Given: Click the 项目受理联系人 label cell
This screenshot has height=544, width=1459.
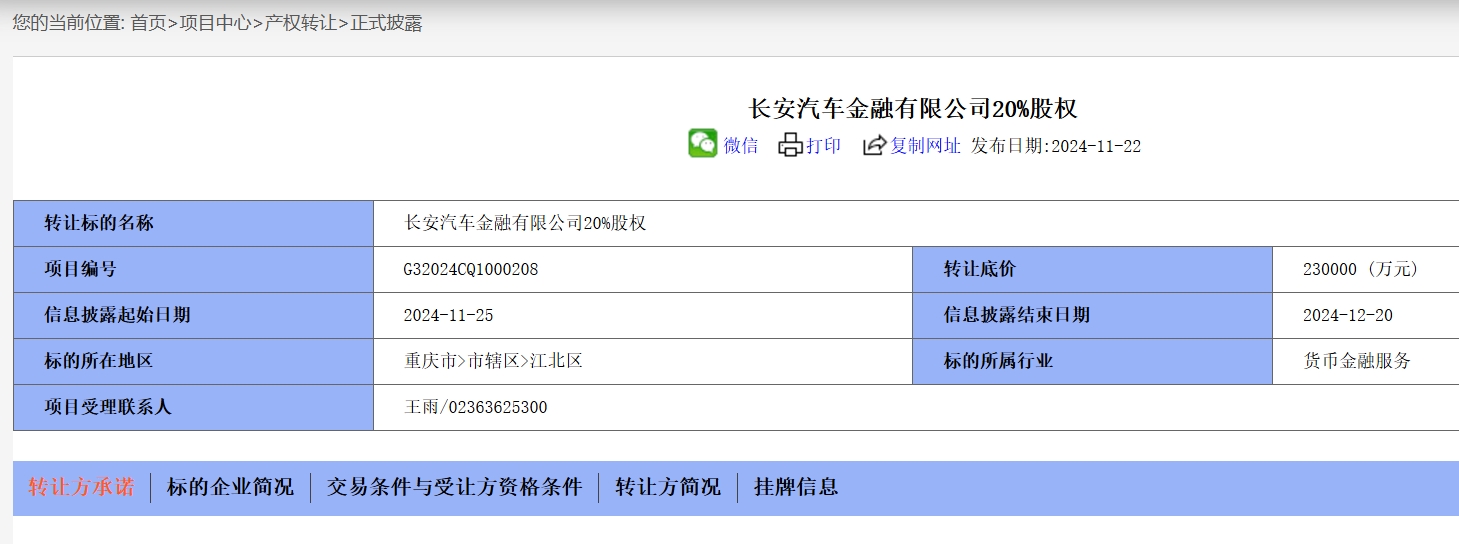Looking at the screenshot, I should coord(193,407).
